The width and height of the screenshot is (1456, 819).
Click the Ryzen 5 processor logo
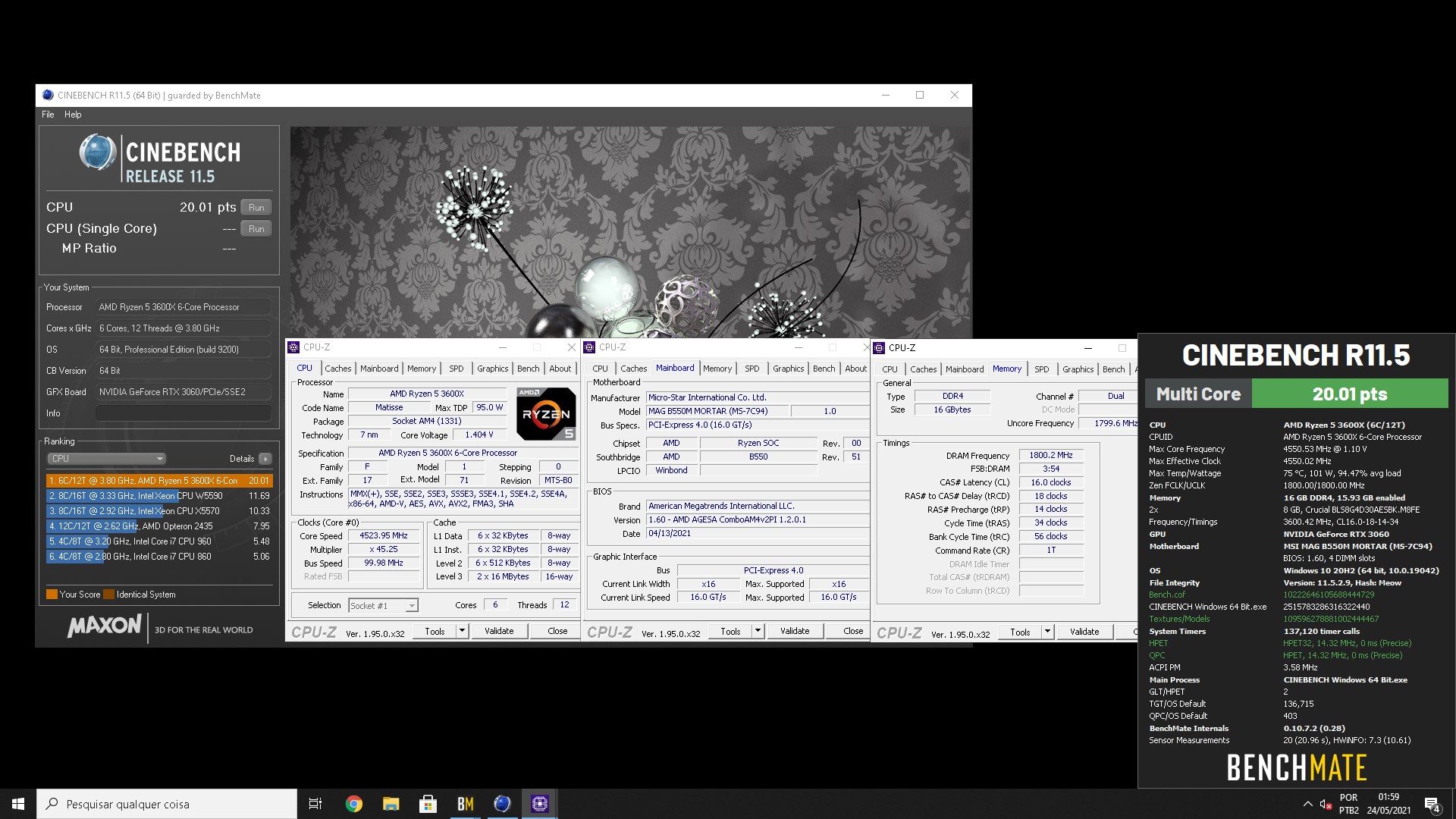pyautogui.click(x=546, y=413)
